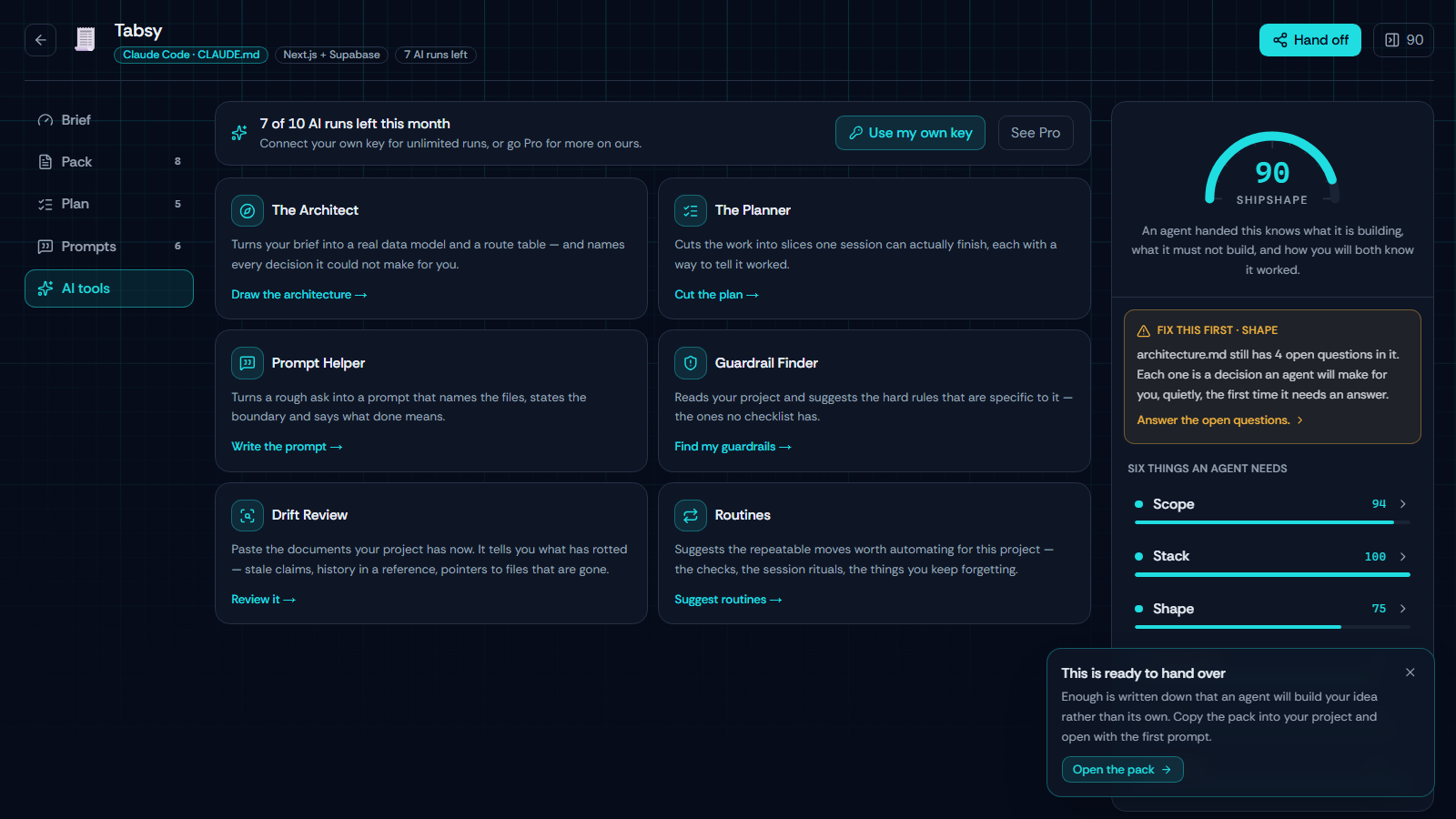Click Answer the open questions link
This screenshot has height=819, width=1456.
[1220, 420]
